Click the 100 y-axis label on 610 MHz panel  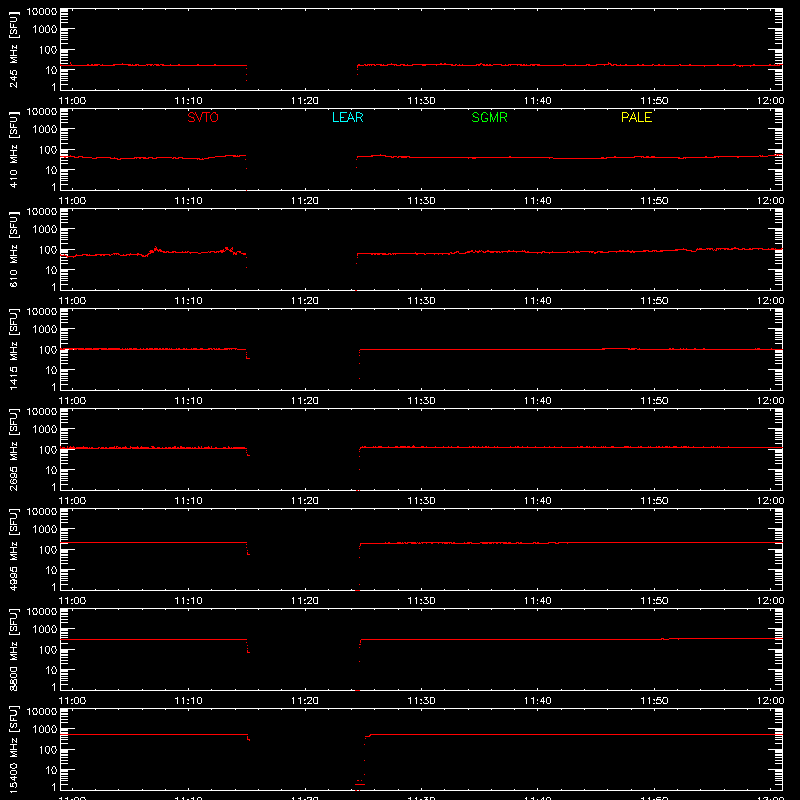(x=48, y=249)
